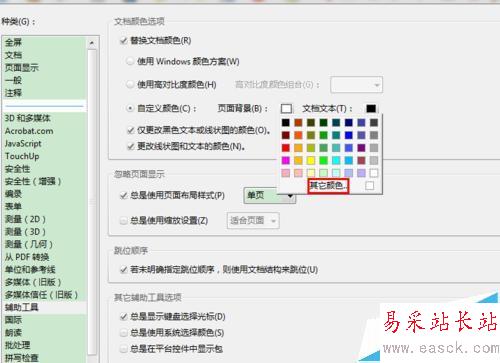This screenshot has width=500, height=363.
Task: Toggle 若未明确指定跳位顺序 checkbox
Action: tap(124, 269)
